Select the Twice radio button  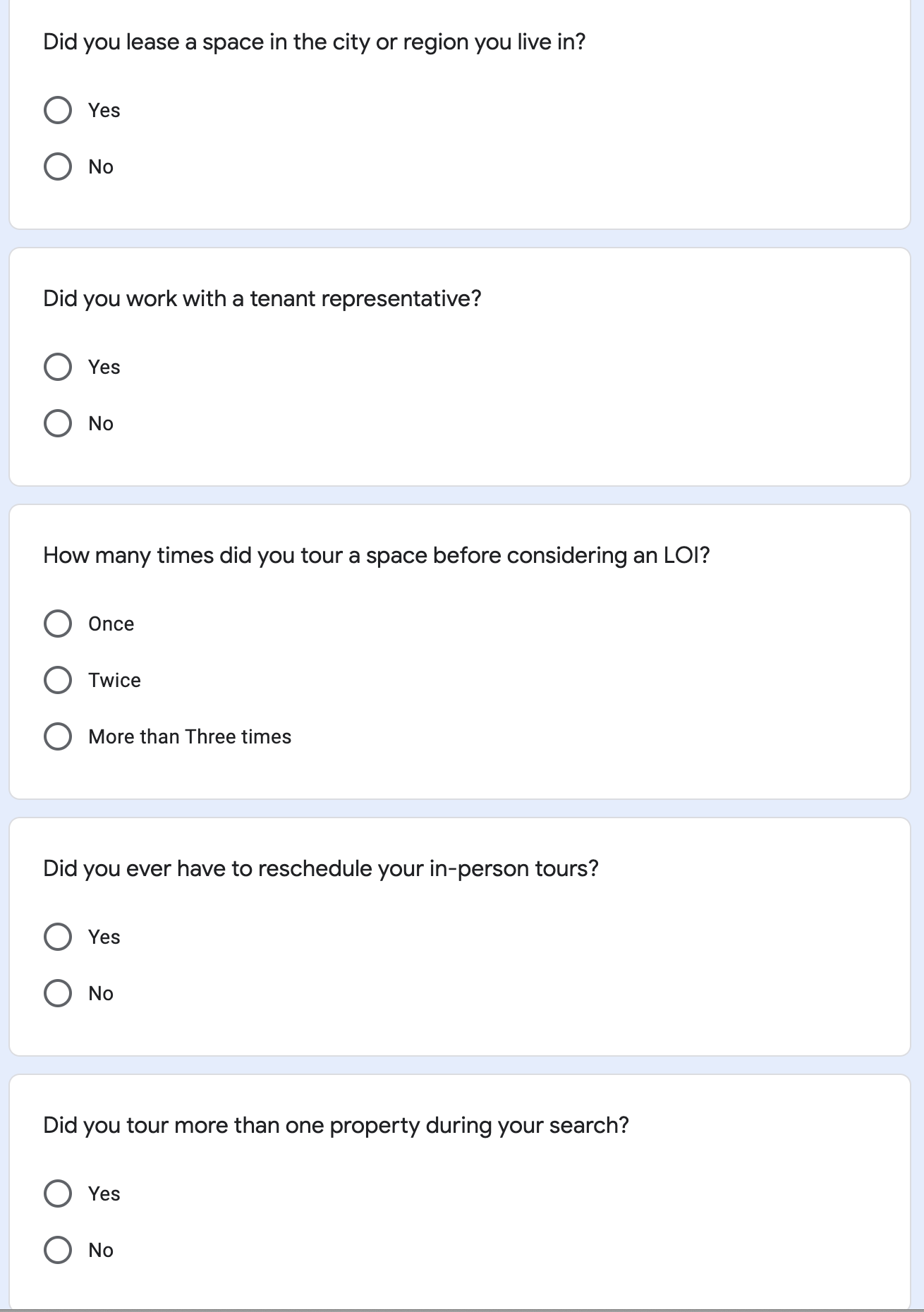click(58, 681)
